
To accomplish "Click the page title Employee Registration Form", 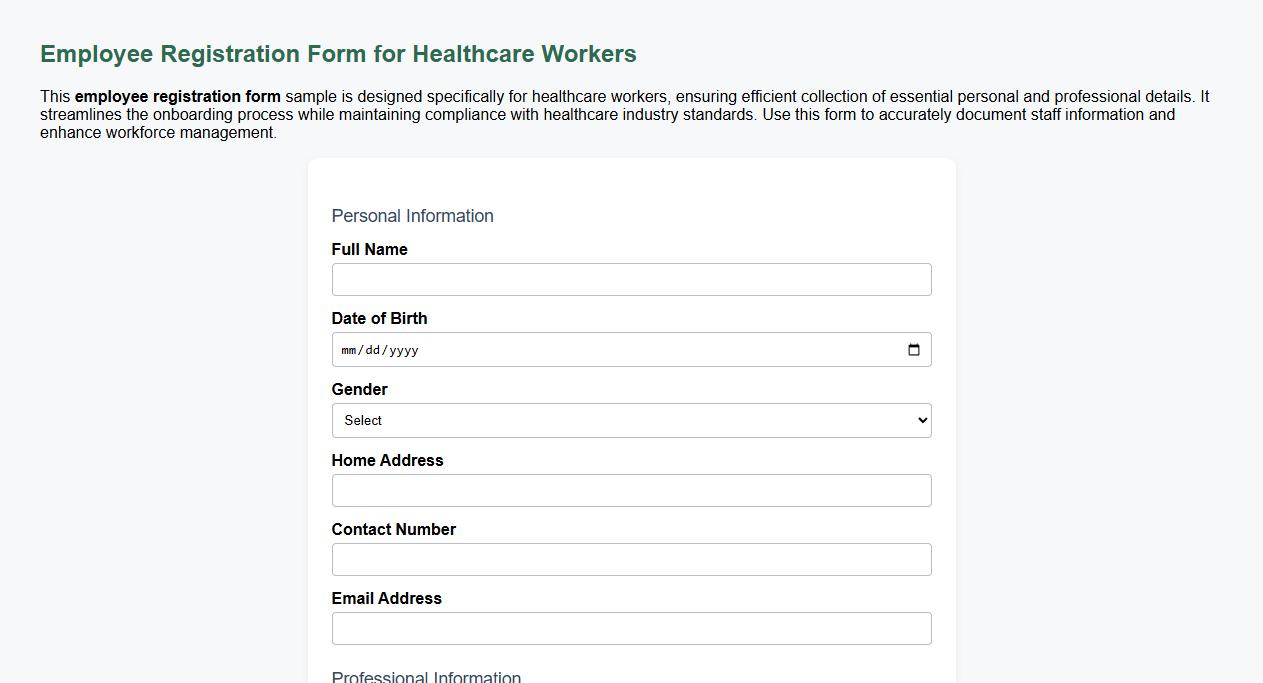I will pyautogui.click(x=337, y=54).
